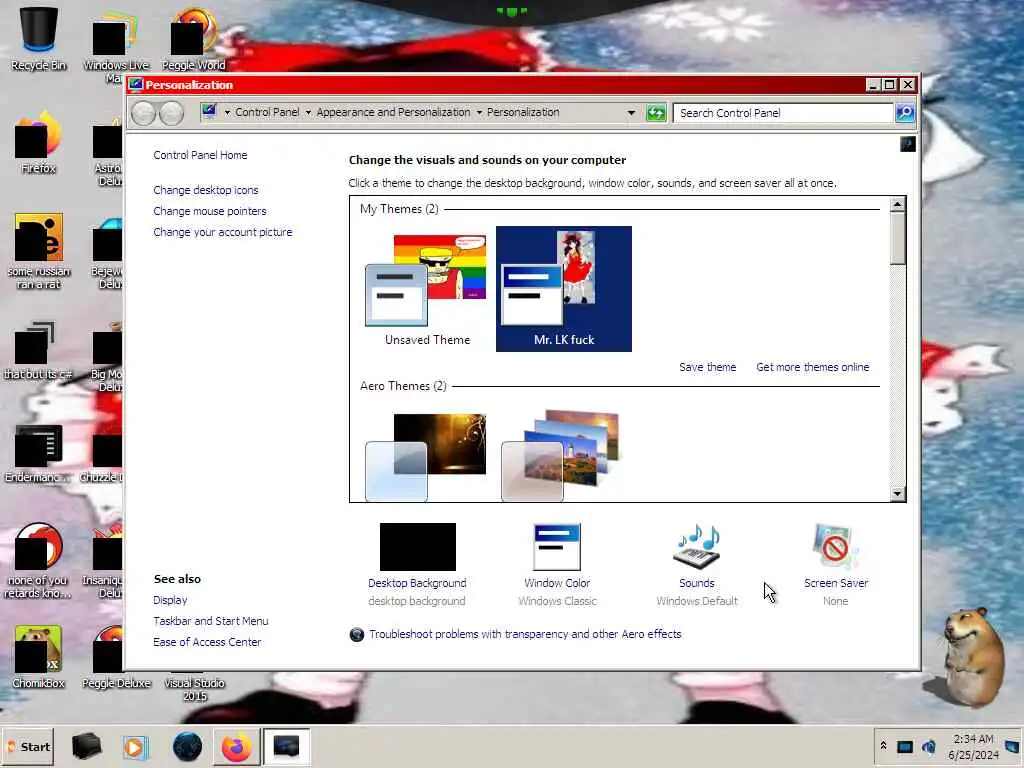Click the clock showing 2:34 AM
The image size is (1024, 768).
point(974,746)
